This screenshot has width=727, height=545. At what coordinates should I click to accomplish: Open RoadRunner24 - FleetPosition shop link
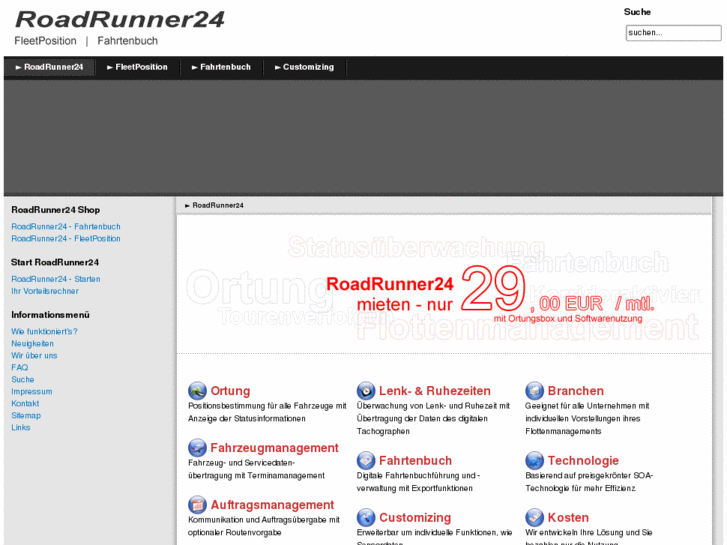click(x=66, y=238)
